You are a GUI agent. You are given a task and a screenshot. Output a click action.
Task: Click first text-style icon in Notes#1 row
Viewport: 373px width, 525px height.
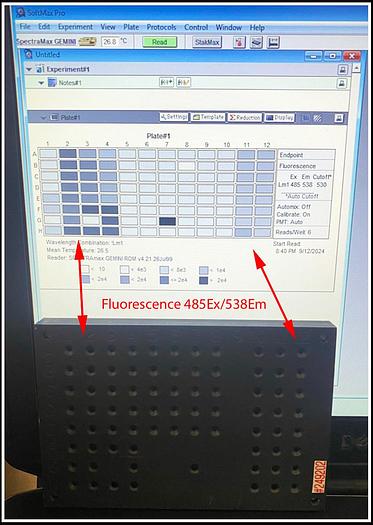(x=166, y=82)
